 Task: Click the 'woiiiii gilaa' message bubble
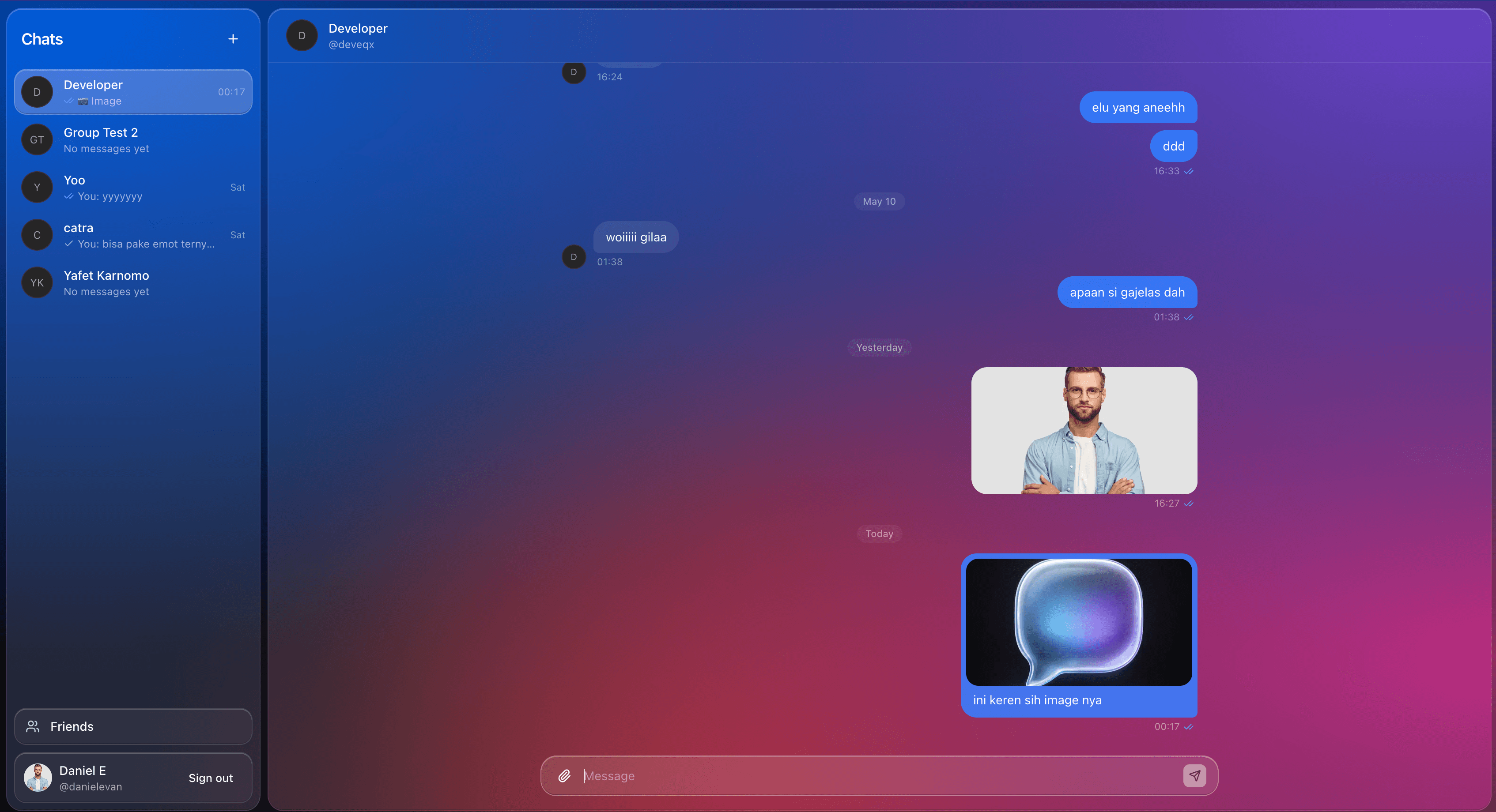point(636,237)
